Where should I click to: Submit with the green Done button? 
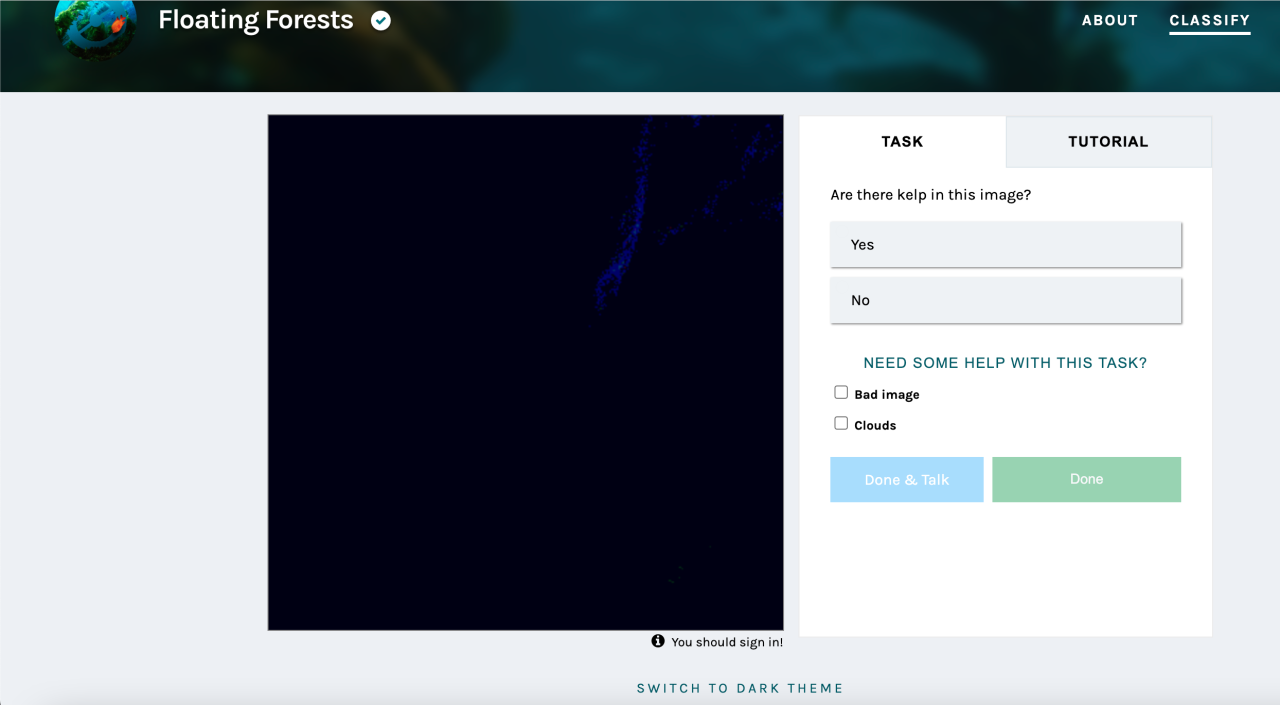point(1087,480)
